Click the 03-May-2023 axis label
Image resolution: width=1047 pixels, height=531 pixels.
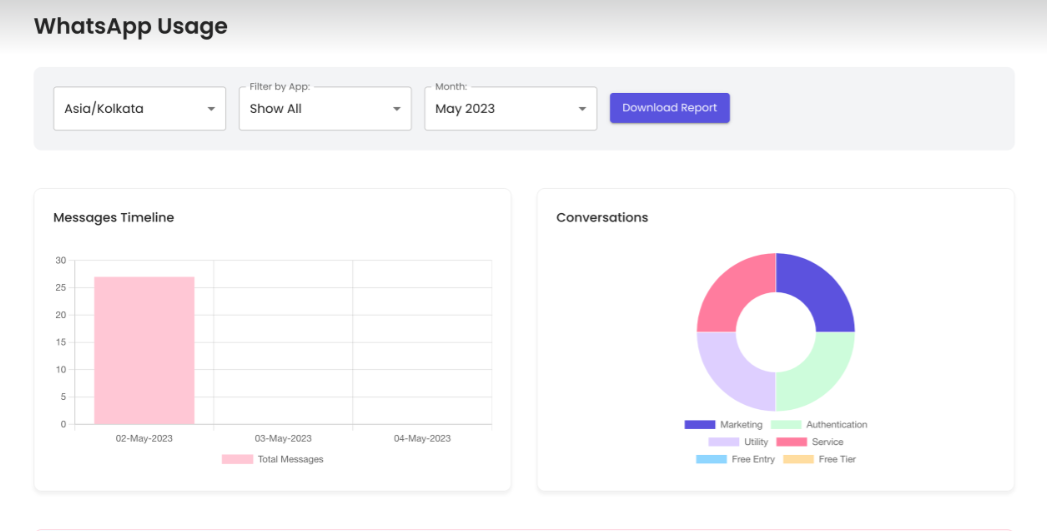[x=283, y=439]
